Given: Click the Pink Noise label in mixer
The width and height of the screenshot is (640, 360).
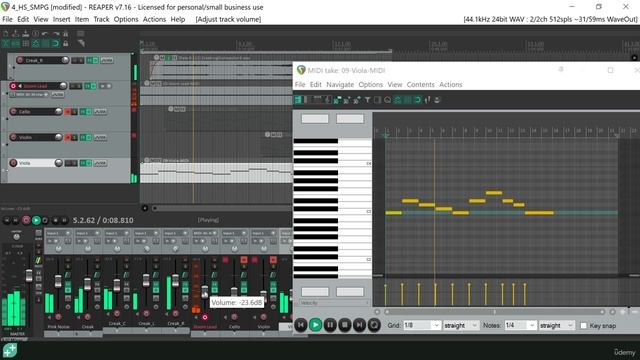Looking at the screenshot, I should pos(58,327).
